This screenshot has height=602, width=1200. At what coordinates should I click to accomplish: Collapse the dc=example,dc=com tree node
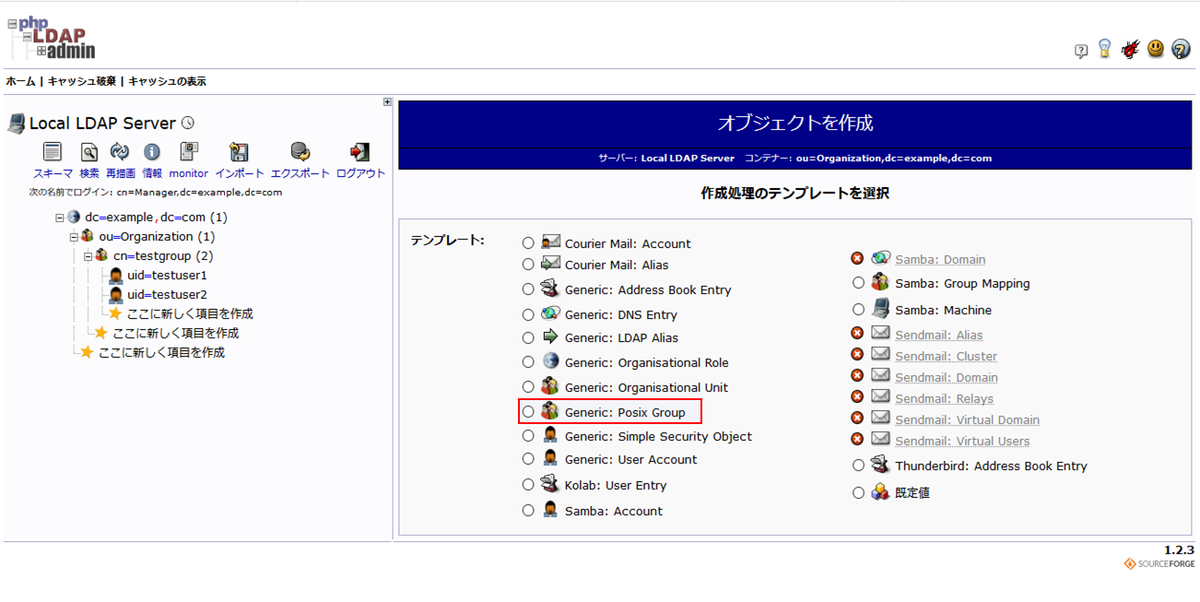tap(60, 217)
